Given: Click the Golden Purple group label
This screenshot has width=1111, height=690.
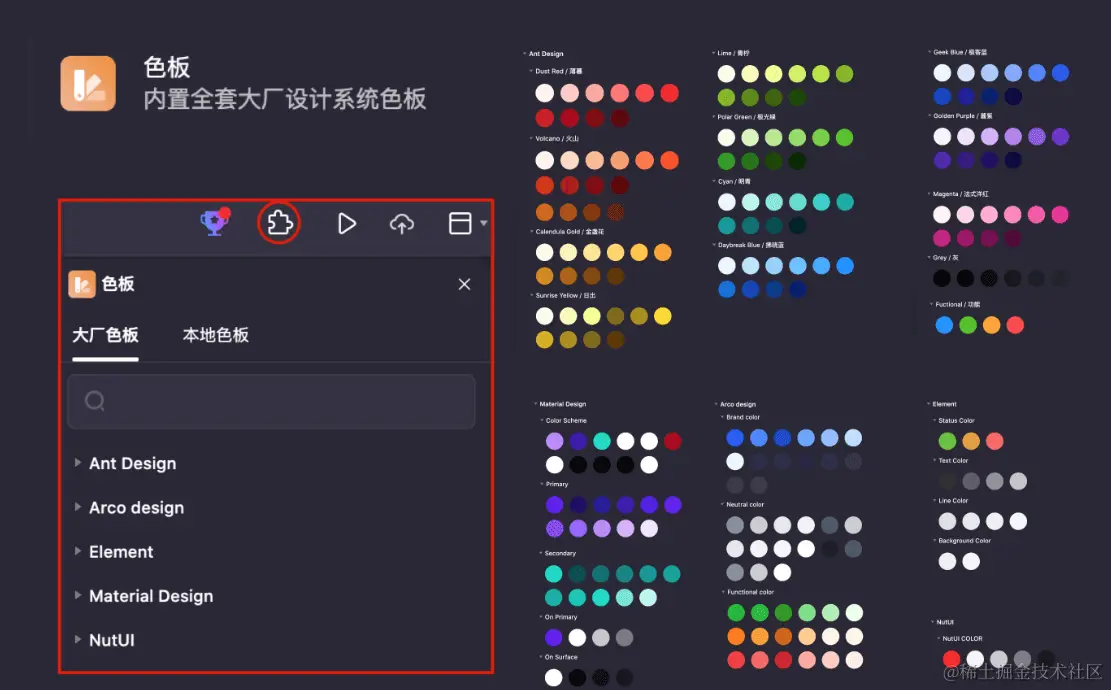Looking at the screenshot, I should 962,115.
